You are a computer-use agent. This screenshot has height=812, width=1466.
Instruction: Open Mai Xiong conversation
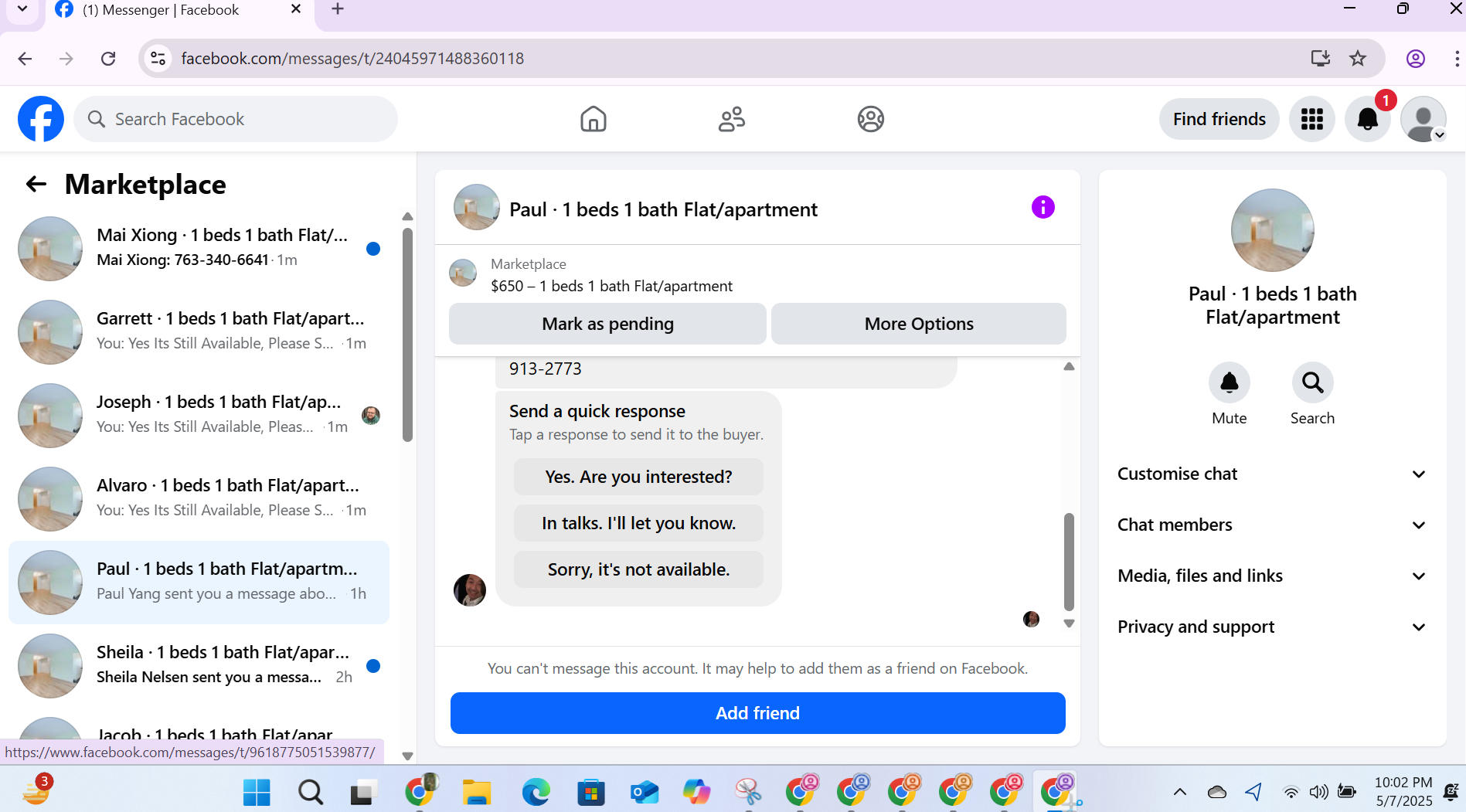pos(199,249)
